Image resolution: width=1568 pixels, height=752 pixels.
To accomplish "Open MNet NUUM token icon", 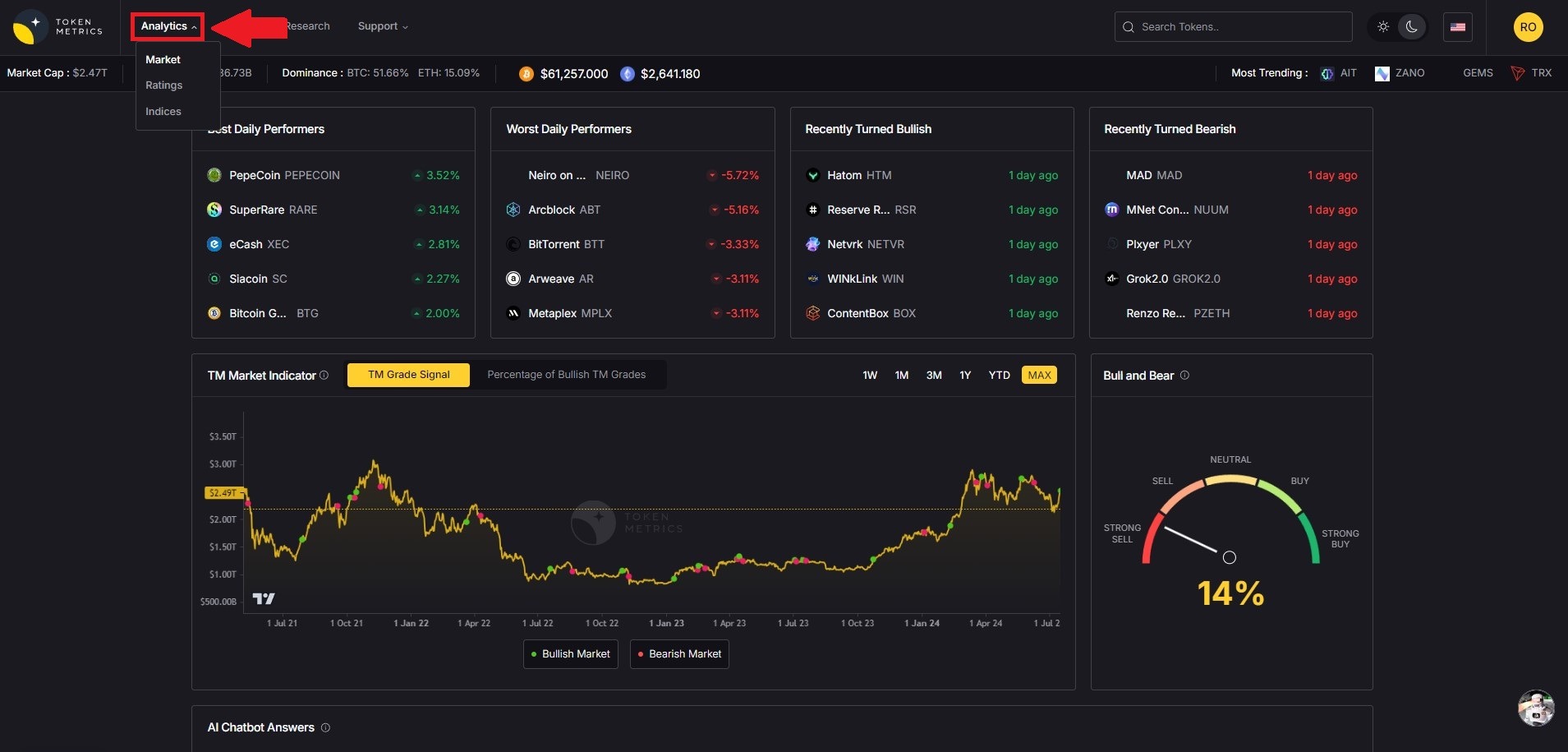I will pyautogui.click(x=1112, y=210).
